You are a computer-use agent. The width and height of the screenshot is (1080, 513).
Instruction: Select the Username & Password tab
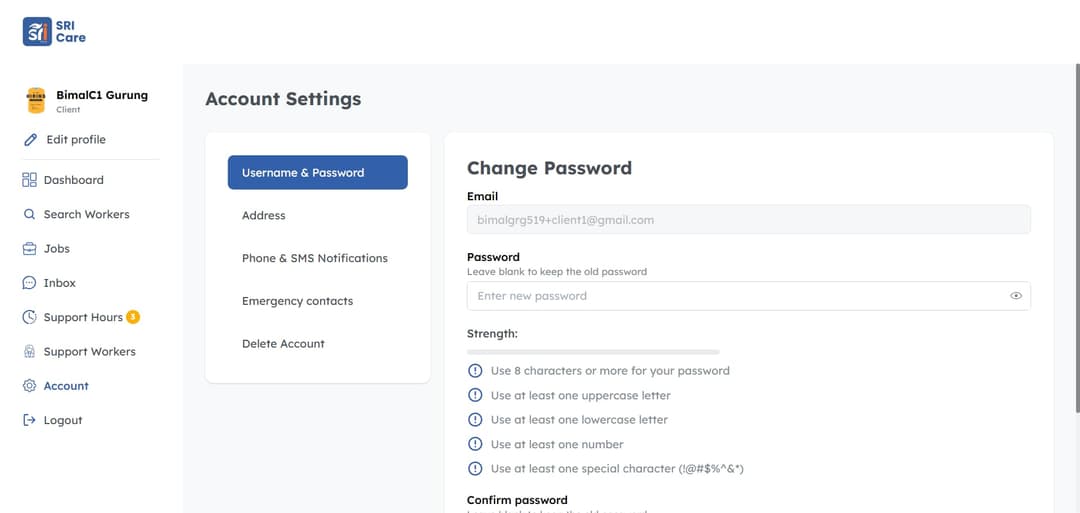(x=317, y=172)
